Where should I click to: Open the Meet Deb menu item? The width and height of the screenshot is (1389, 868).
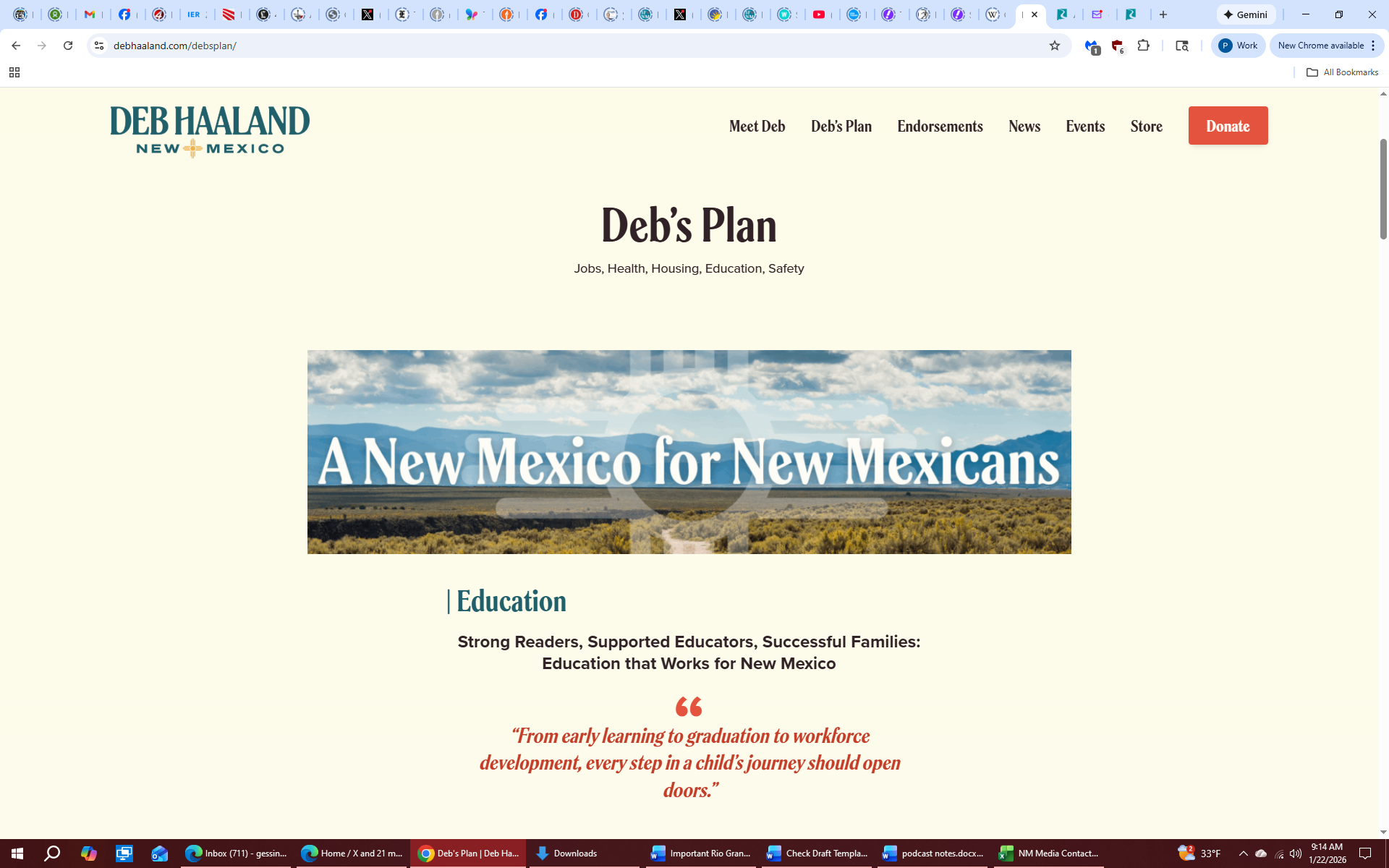point(757,126)
